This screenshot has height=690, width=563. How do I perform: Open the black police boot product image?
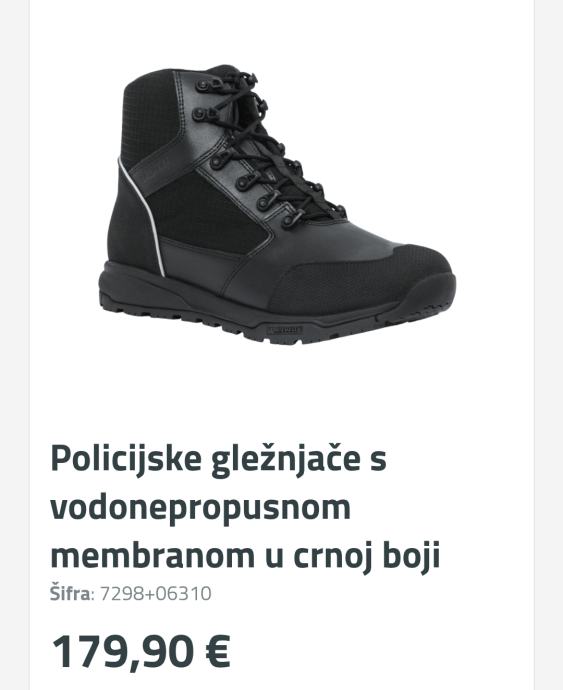281,205
